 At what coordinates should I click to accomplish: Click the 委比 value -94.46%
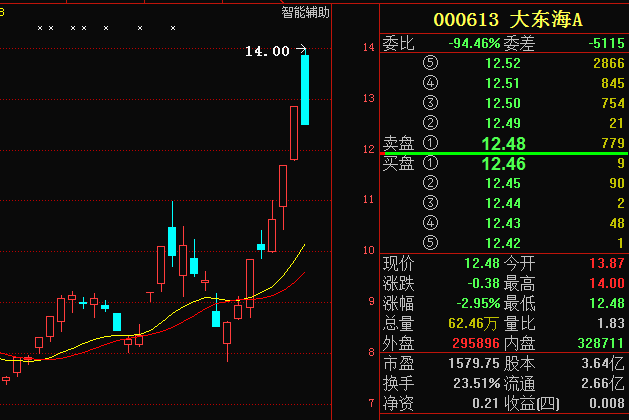(x=474, y=43)
